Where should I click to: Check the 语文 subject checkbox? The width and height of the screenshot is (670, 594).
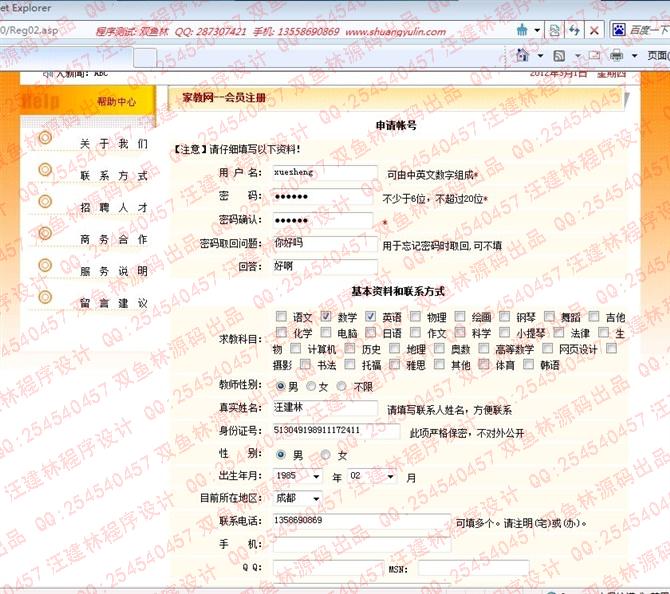point(281,316)
